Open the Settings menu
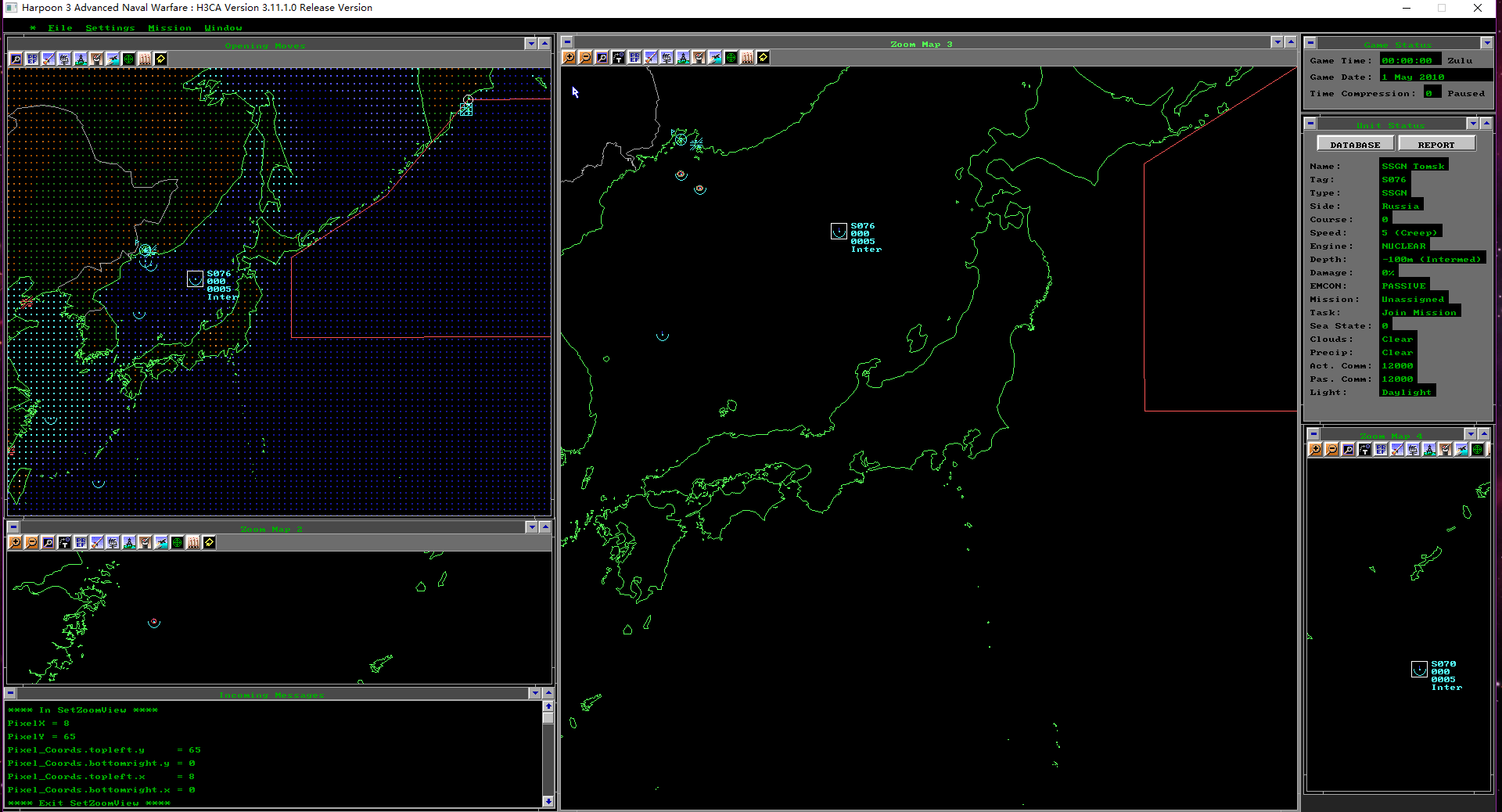The width and height of the screenshot is (1502, 812). pyautogui.click(x=110, y=27)
